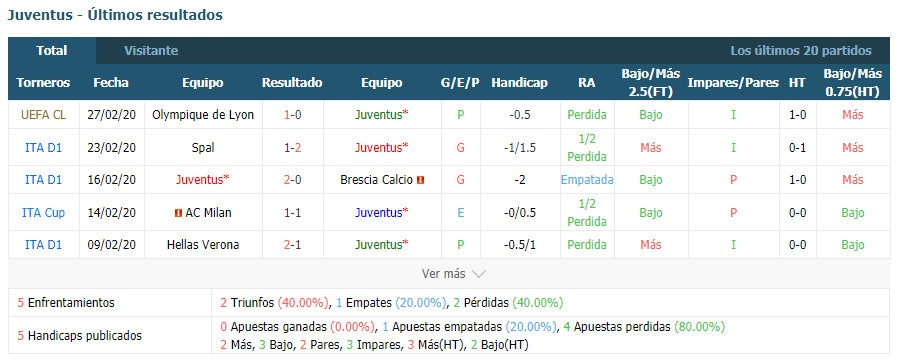Select the Total tab
Image resolution: width=898 pixels, height=362 pixels.
click(x=52, y=51)
